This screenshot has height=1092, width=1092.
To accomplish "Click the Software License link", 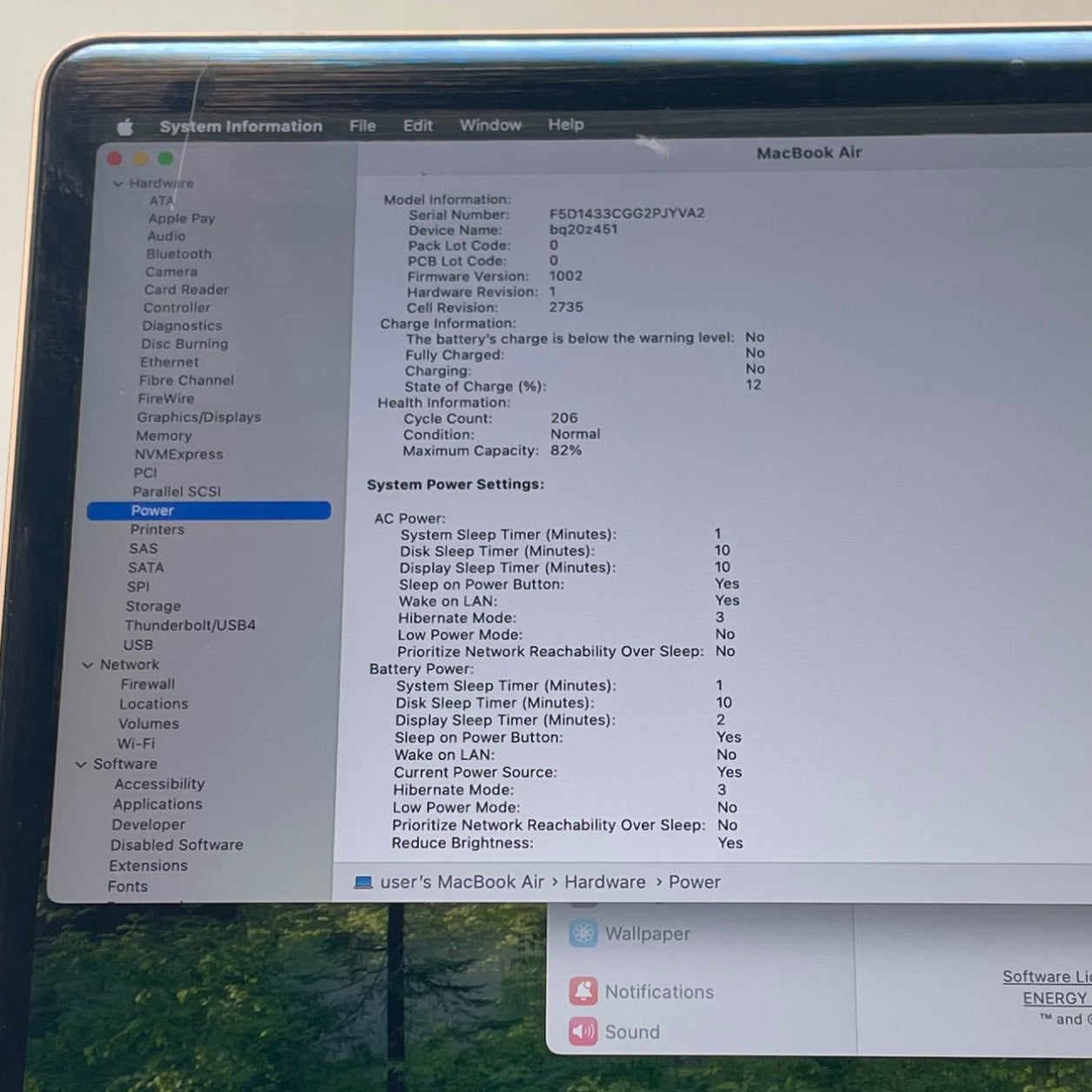I will click(x=1046, y=976).
